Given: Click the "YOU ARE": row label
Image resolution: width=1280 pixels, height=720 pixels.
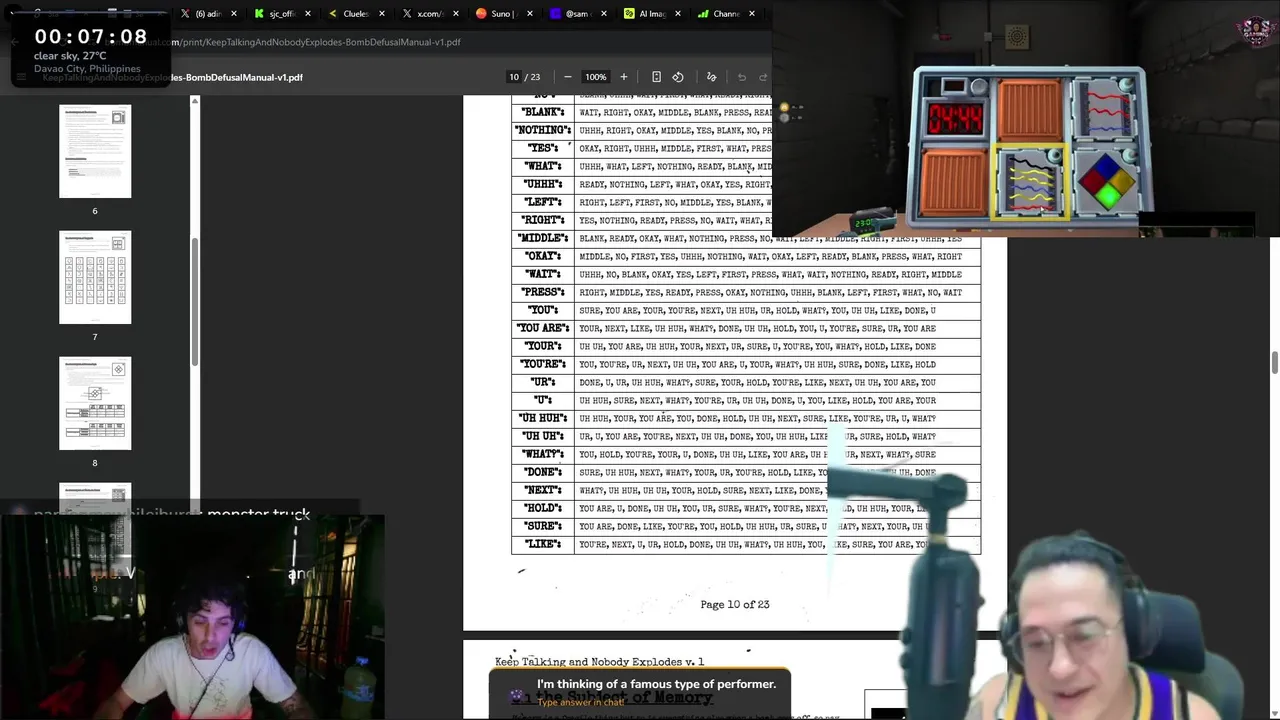Looking at the screenshot, I should (x=543, y=328).
